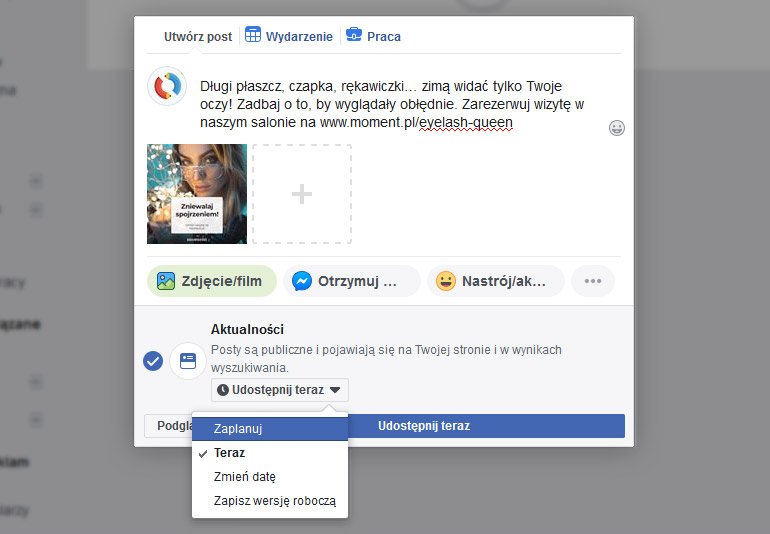This screenshot has width=770, height=534.
Task: Click the Wydarzenie calendar icon
Action: pyautogui.click(x=253, y=35)
